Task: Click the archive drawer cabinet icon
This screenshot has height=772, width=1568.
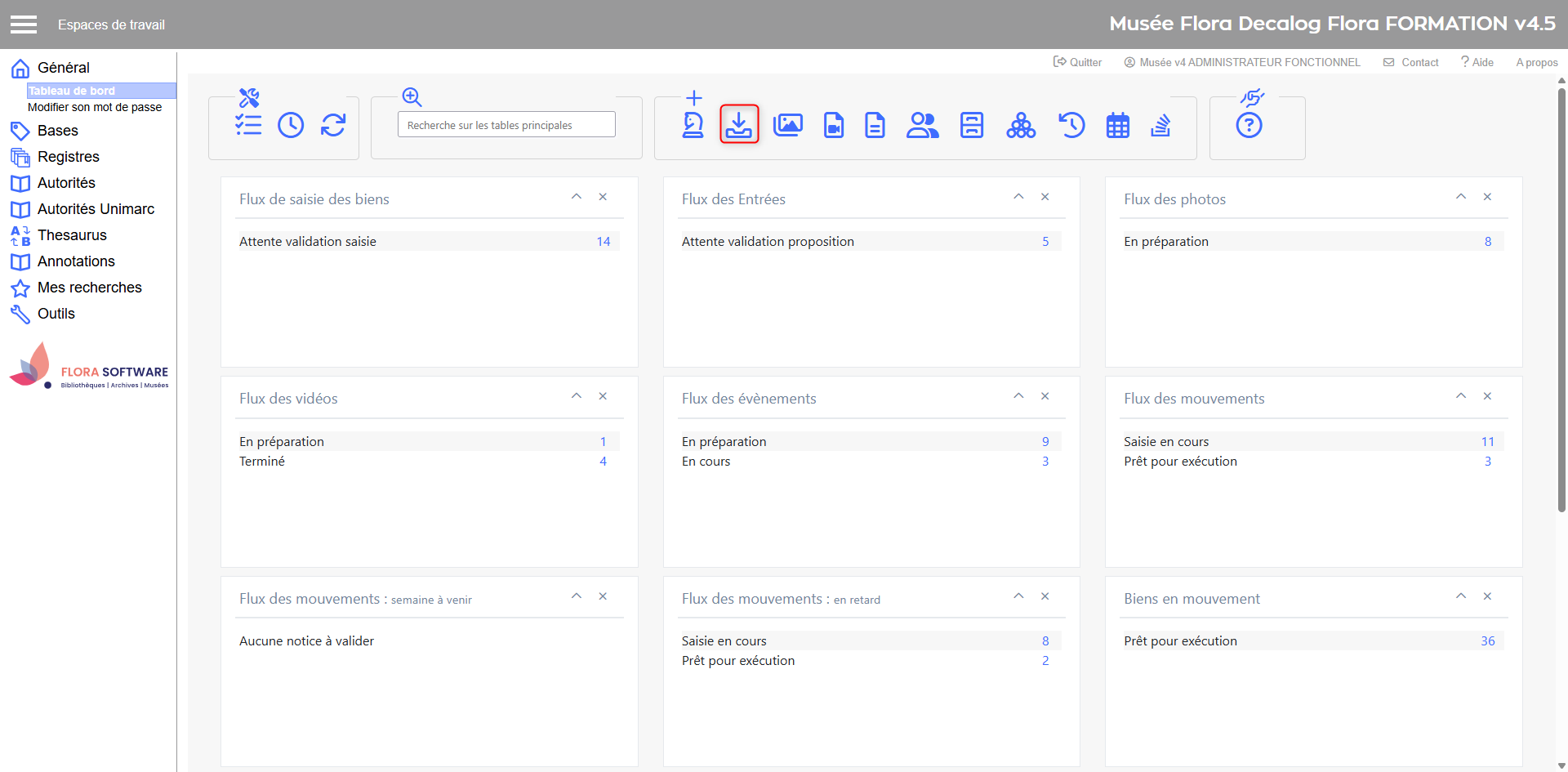Action: pos(971,125)
